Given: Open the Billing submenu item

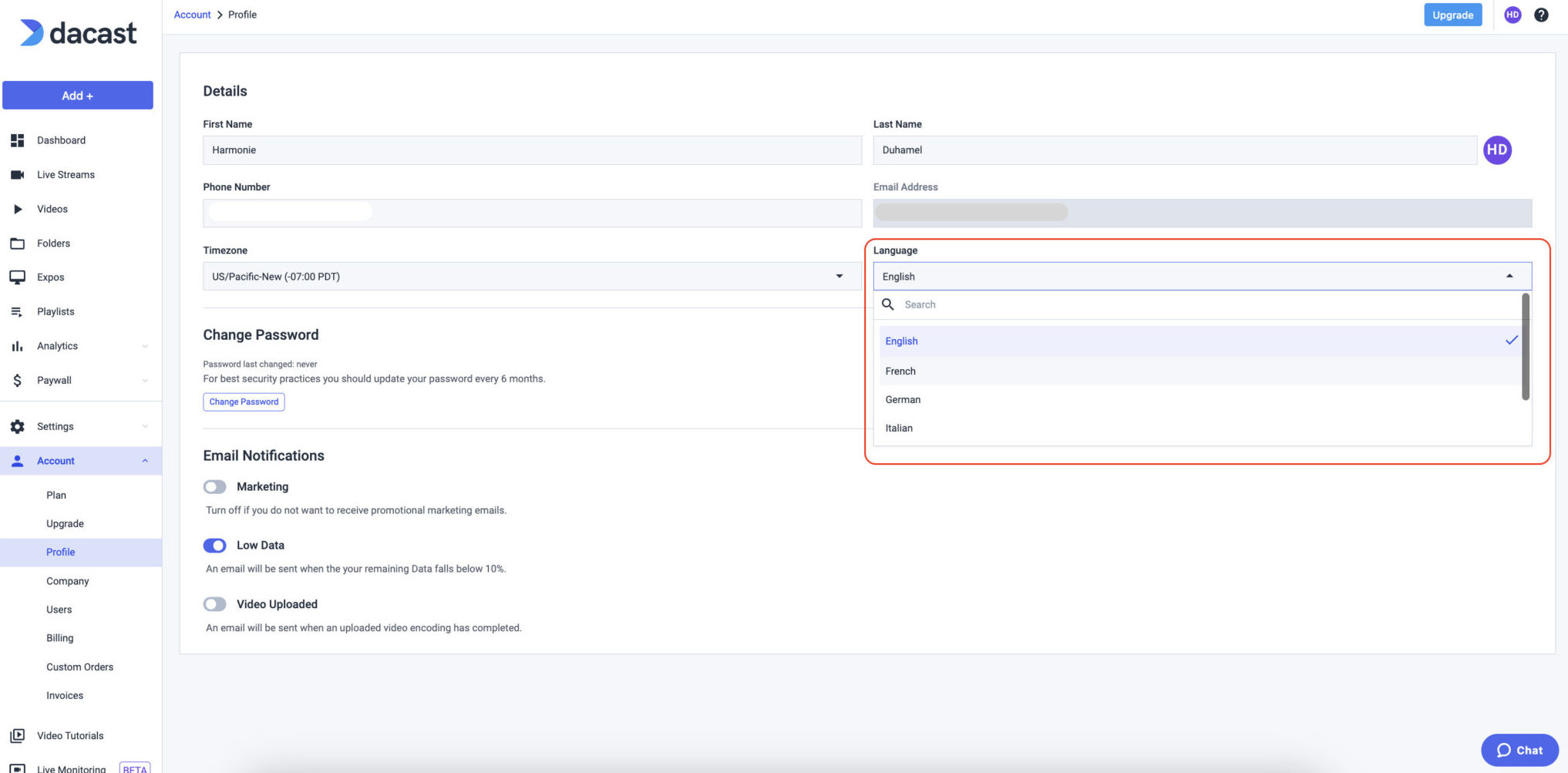Looking at the screenshot, I should tap(59, 638).
